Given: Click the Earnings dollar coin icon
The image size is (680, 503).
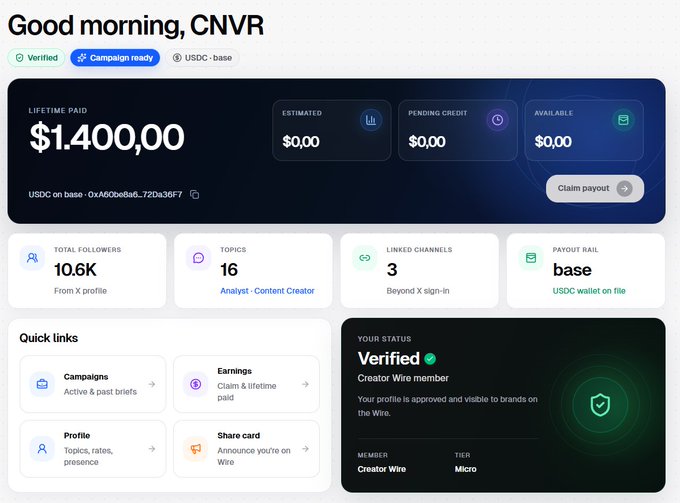Looking at the screenshot, I should click(196, 384).
